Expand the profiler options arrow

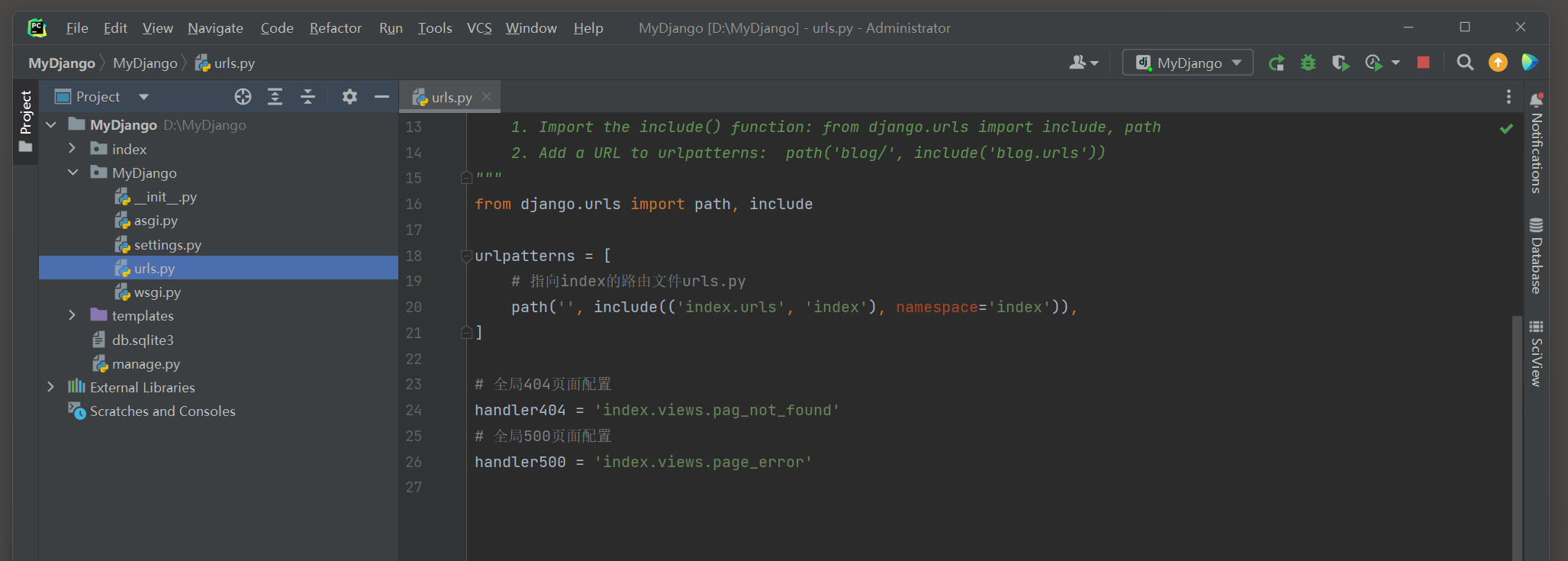(1396, 63)
